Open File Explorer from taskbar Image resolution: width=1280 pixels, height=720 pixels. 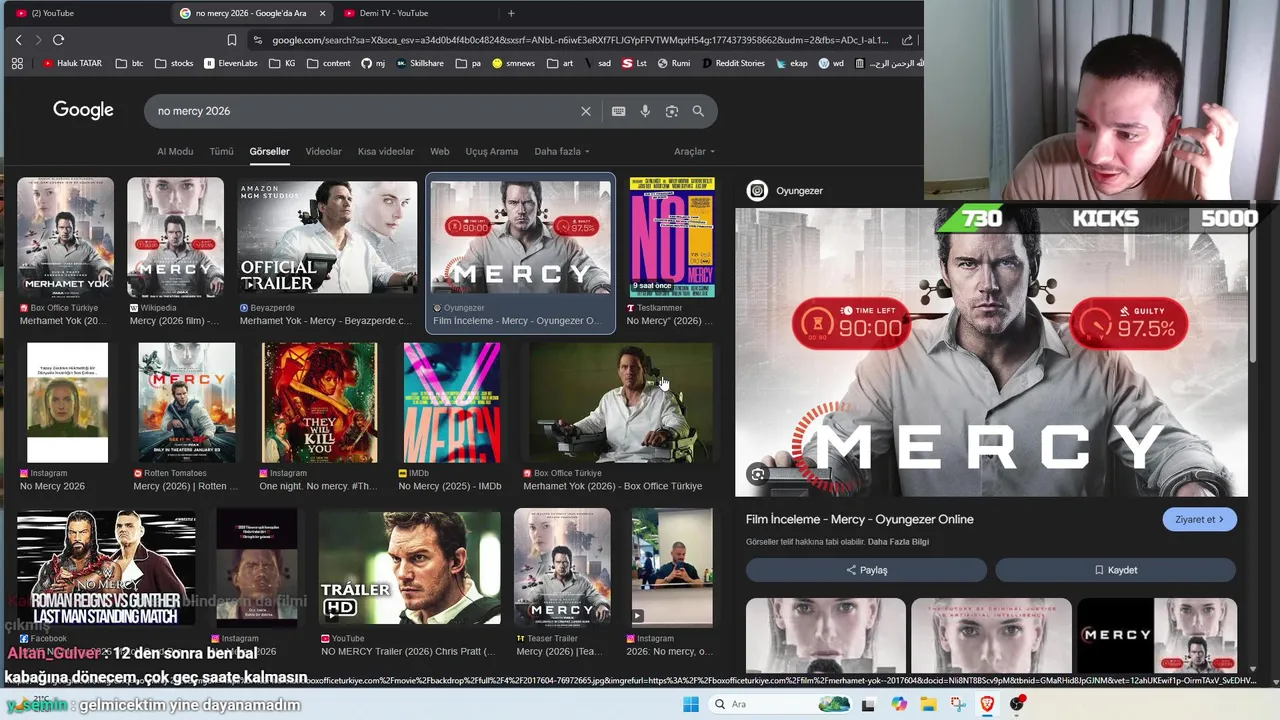pos(928,704)
